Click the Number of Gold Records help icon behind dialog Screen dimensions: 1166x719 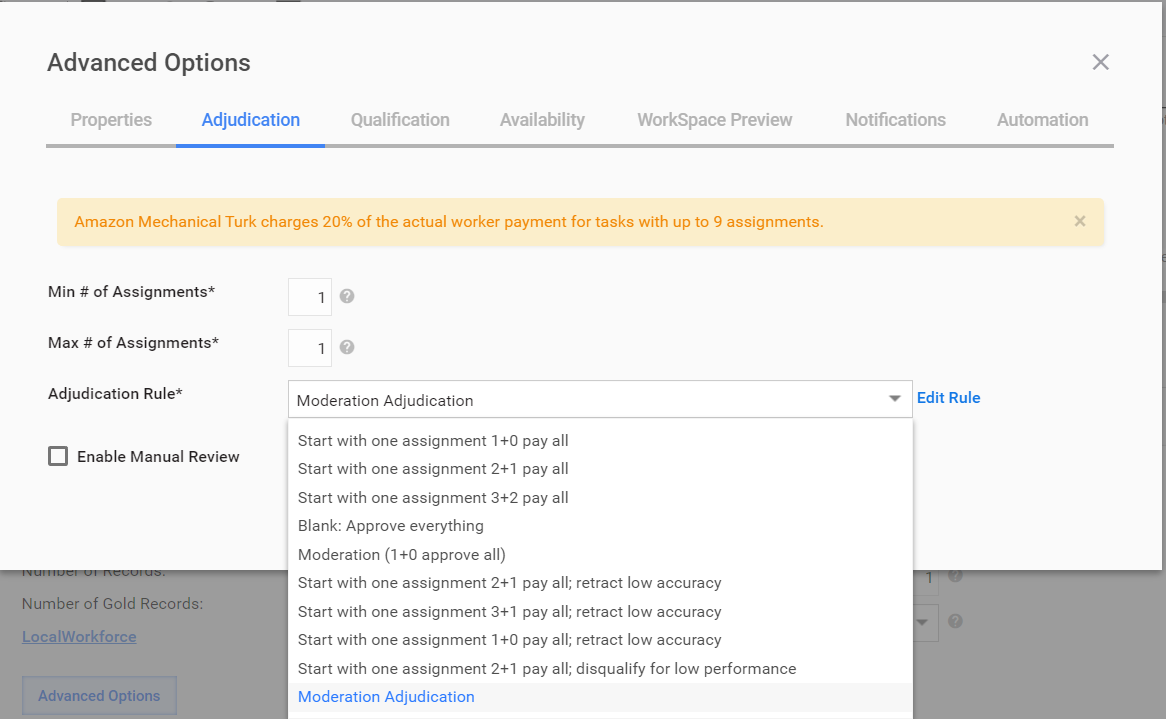point(956,621)
